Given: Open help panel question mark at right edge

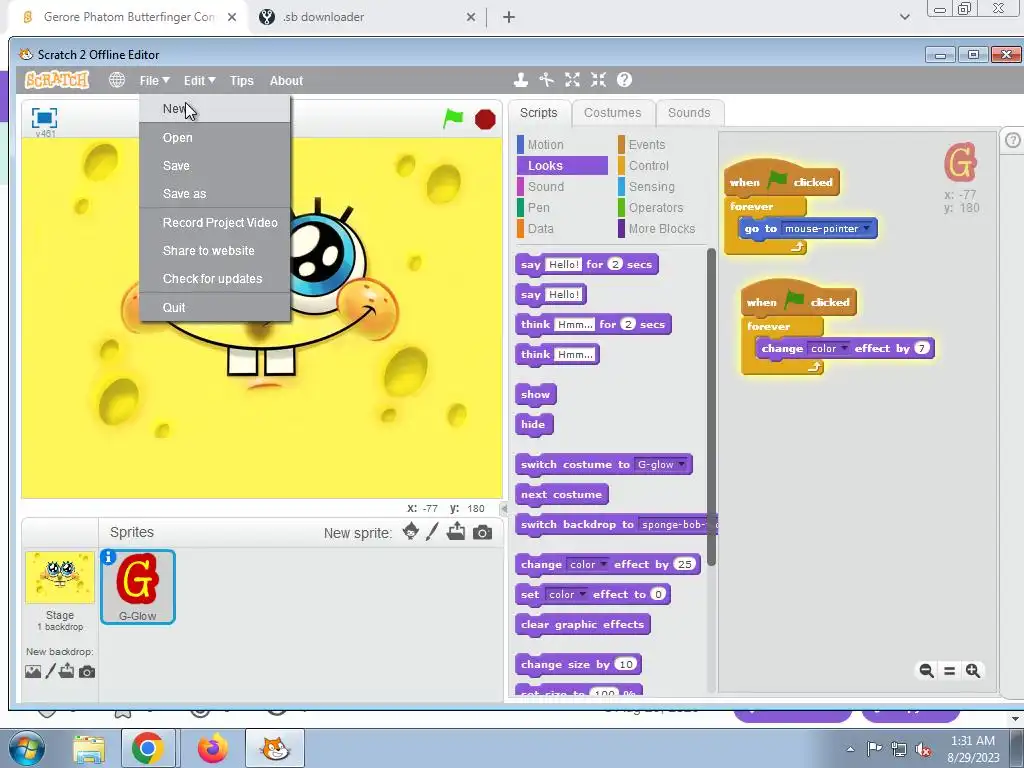Looking at the screenshot, I should tap(1012, 140).
